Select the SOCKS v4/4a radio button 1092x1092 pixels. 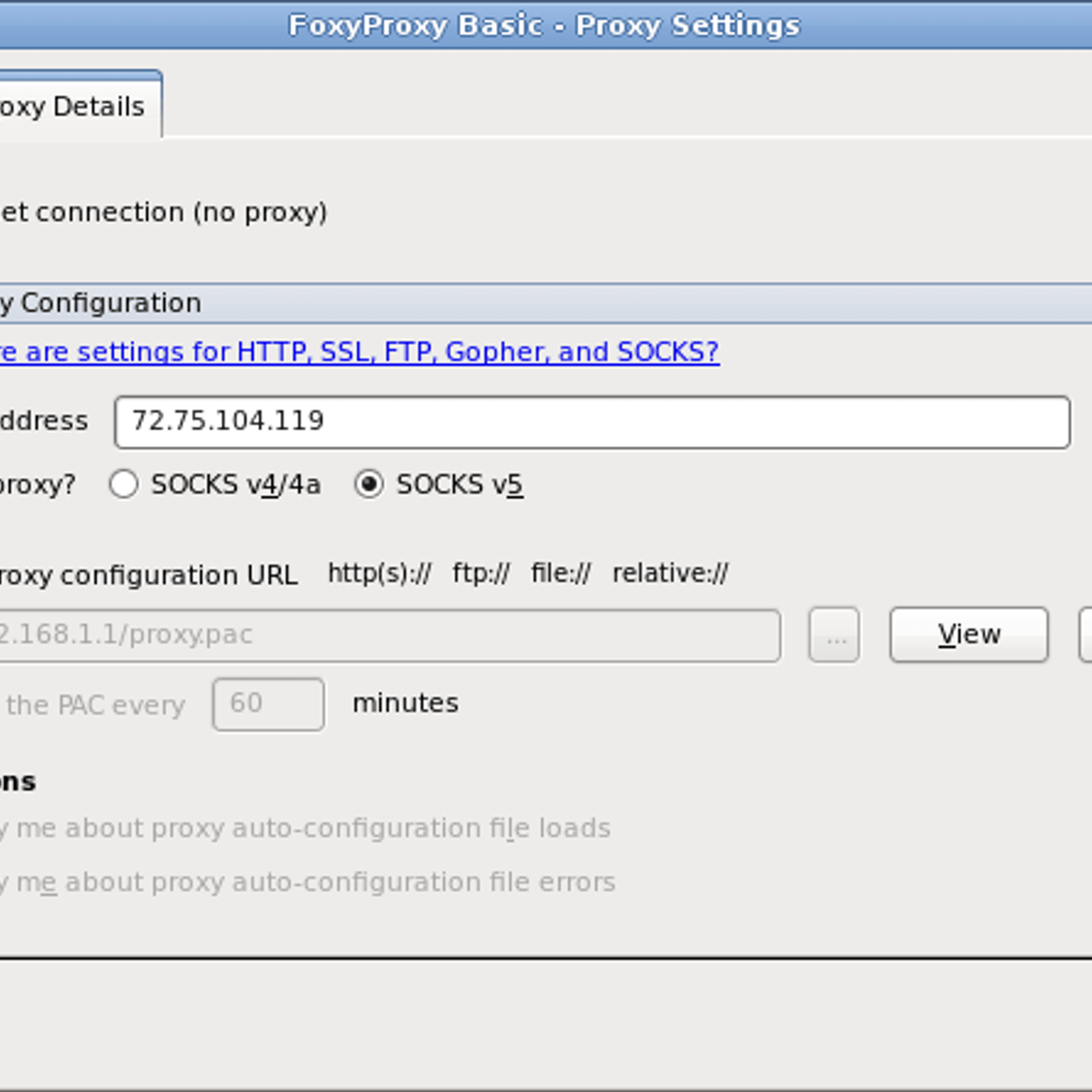(x=124, y=485)
